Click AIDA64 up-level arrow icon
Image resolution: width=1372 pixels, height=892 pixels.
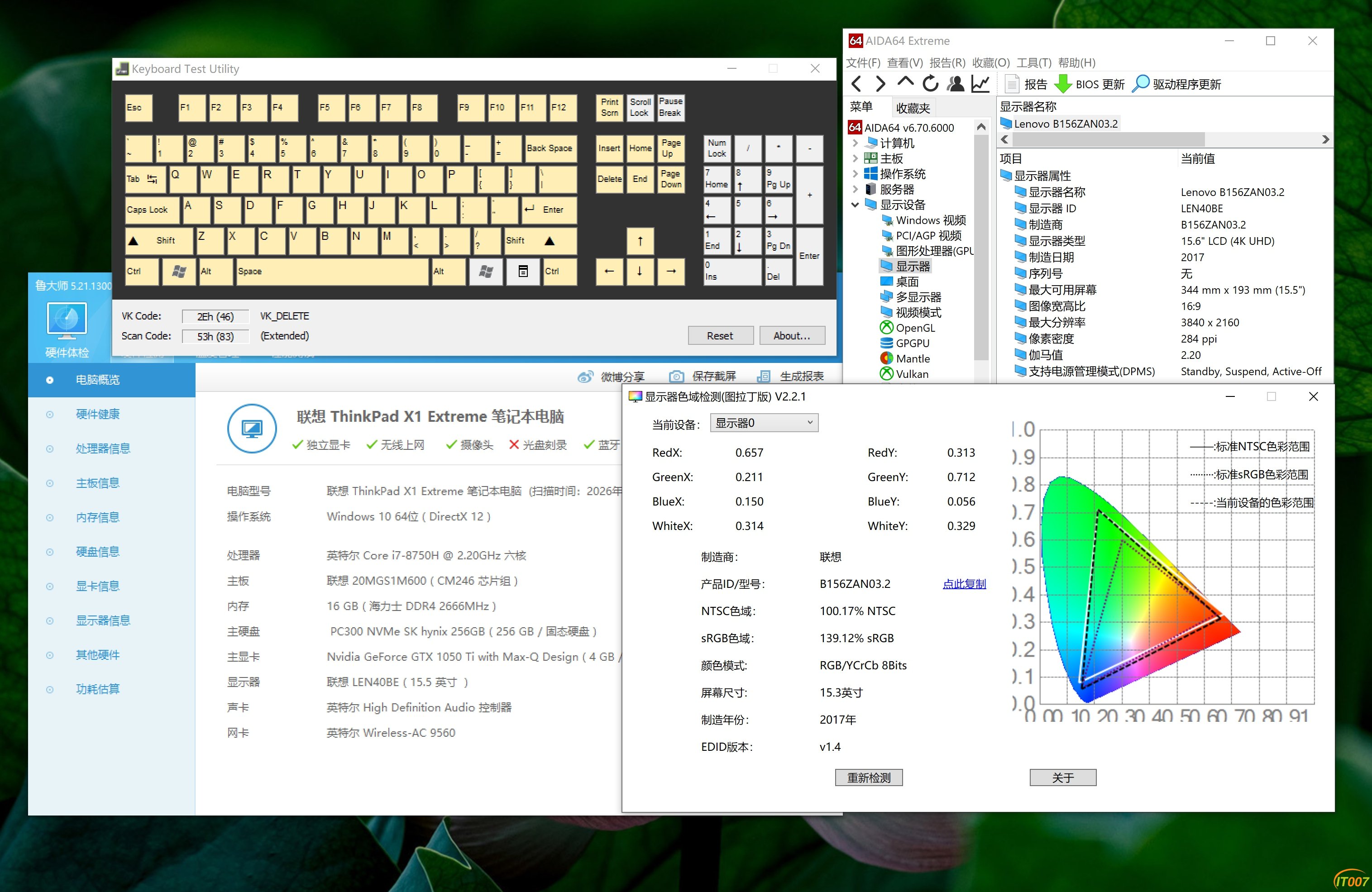905,83
